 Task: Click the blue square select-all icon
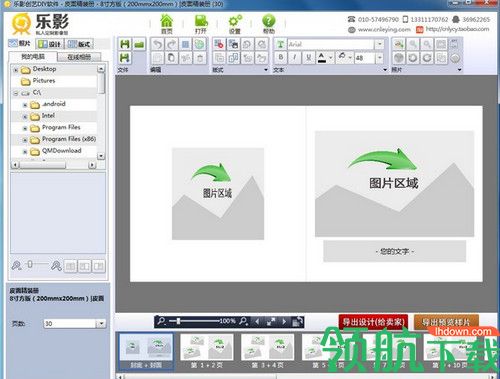186,44
